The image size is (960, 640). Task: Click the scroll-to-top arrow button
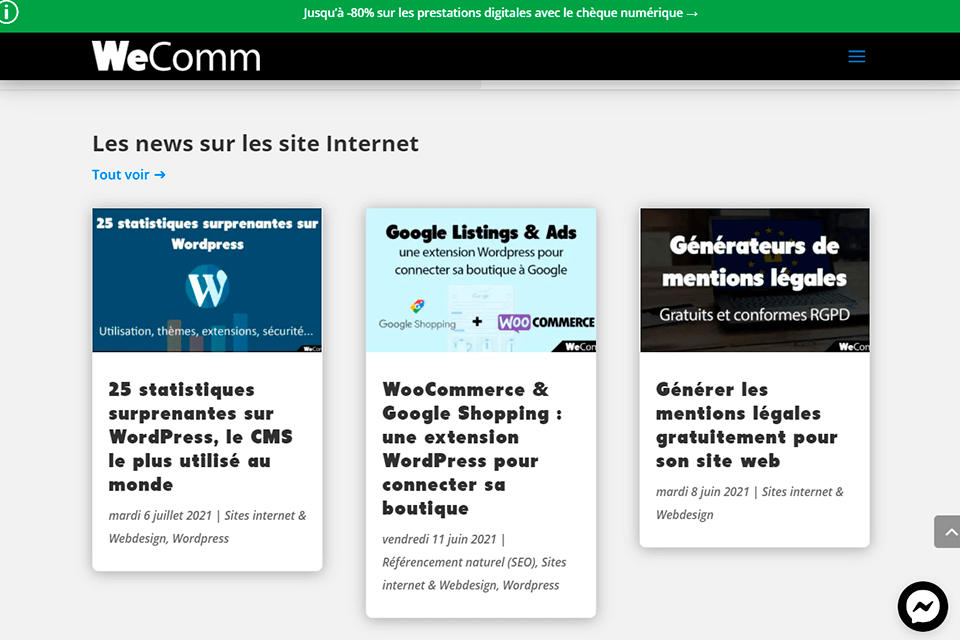(948, 532)
